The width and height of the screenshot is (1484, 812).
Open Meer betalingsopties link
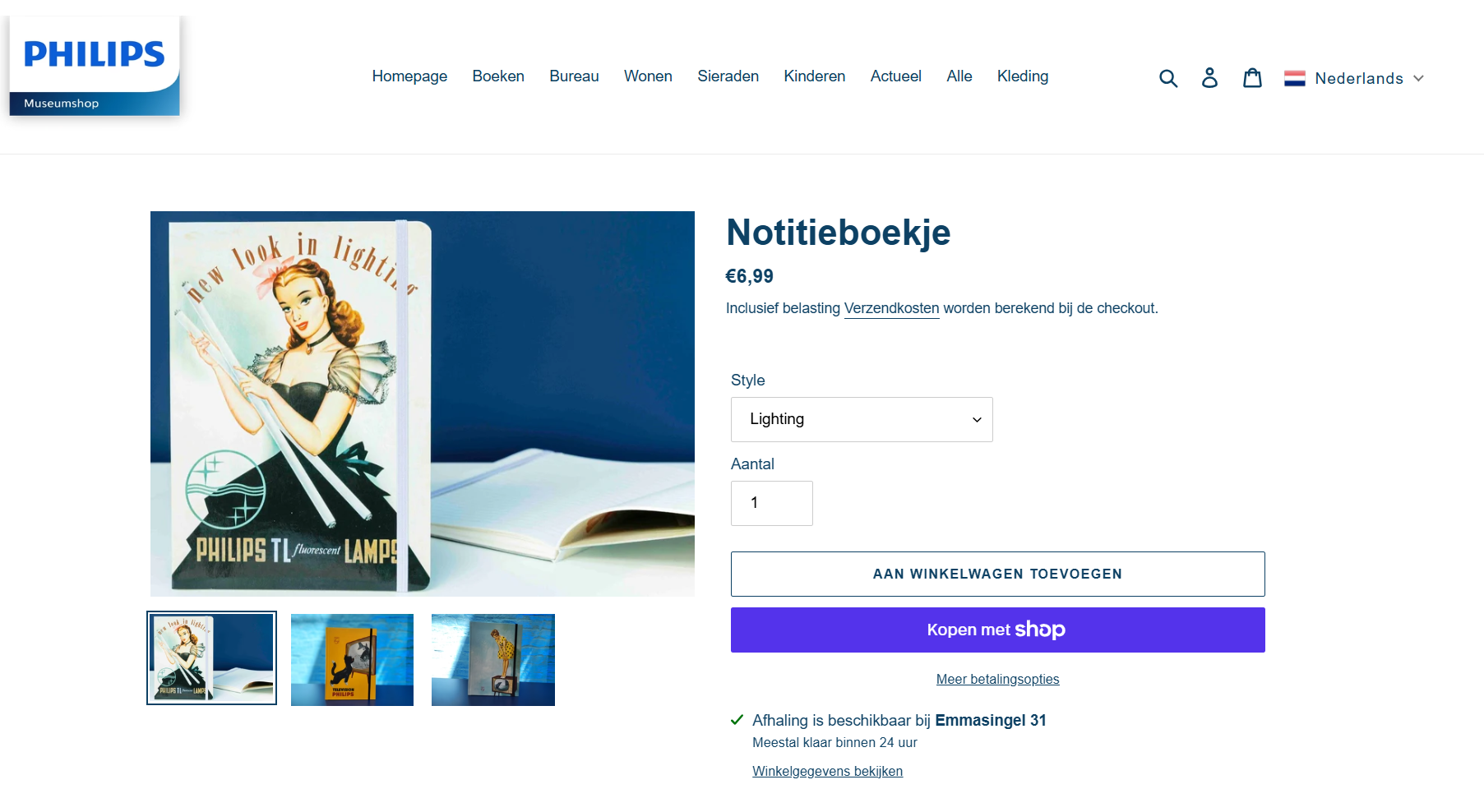997,679
